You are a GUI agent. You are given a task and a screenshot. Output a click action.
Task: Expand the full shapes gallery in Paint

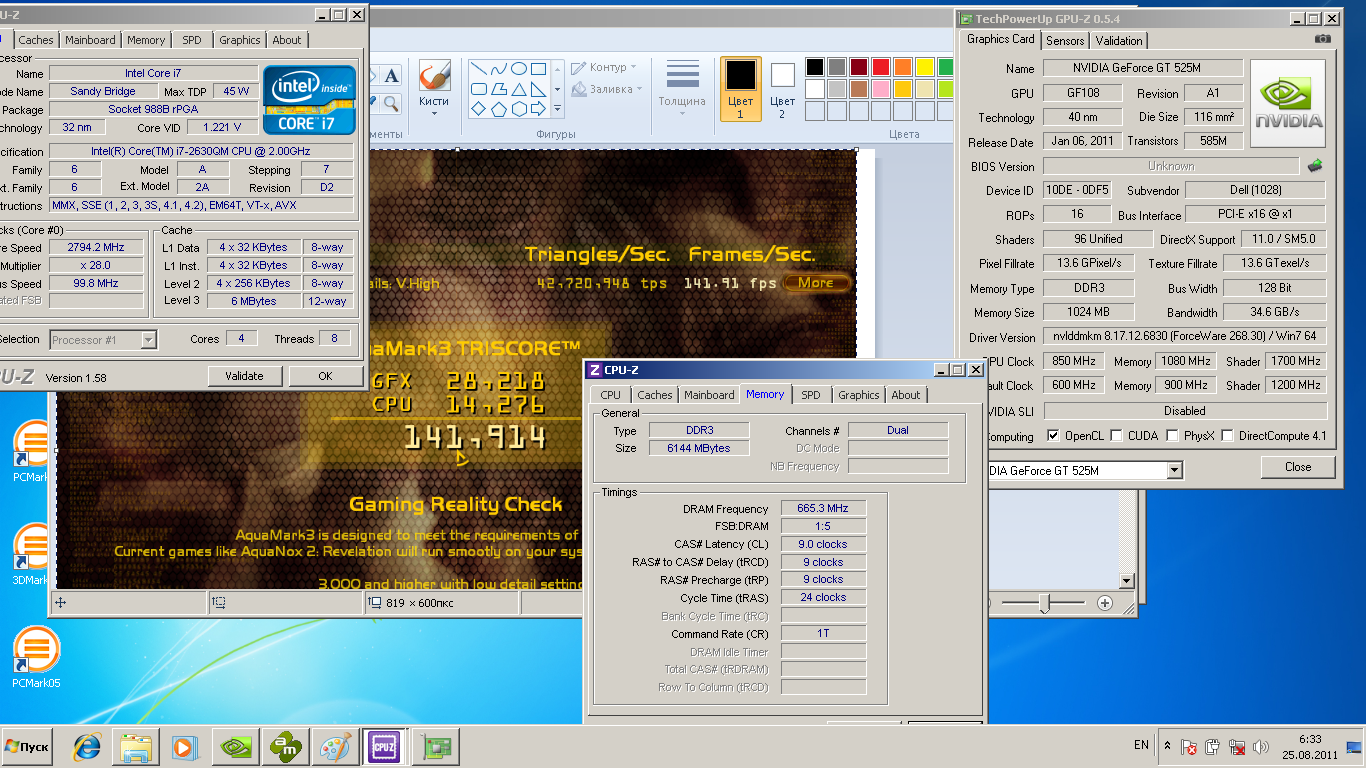click(557, 109)
